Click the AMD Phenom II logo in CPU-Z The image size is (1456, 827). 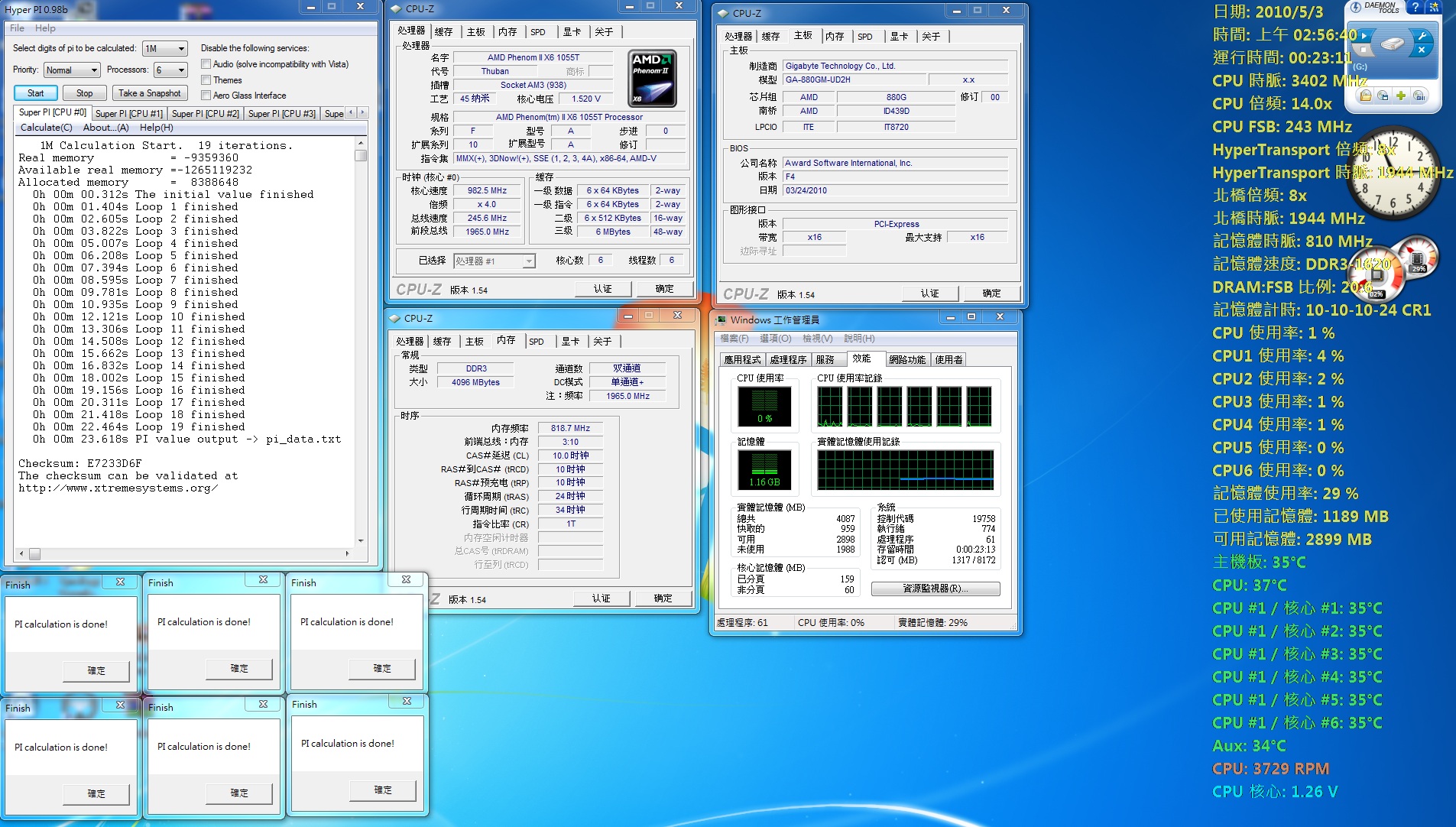point(651,79)
